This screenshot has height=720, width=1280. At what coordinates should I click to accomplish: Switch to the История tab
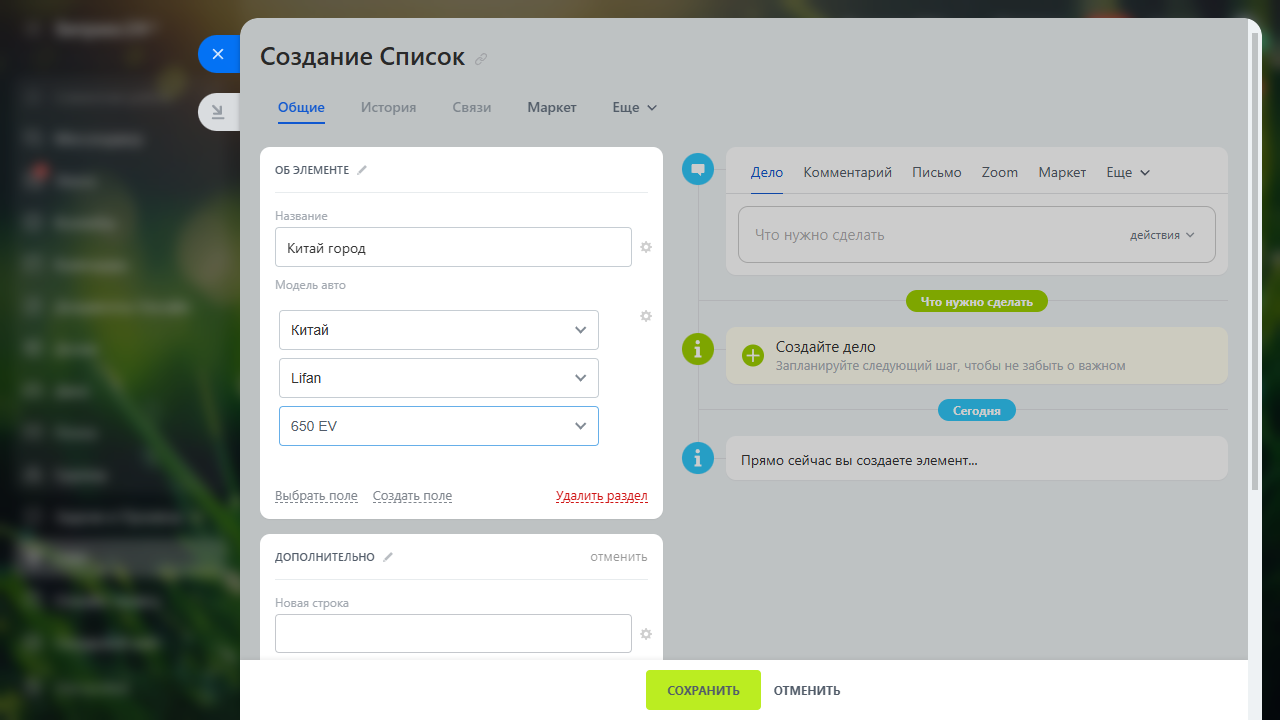388,107
